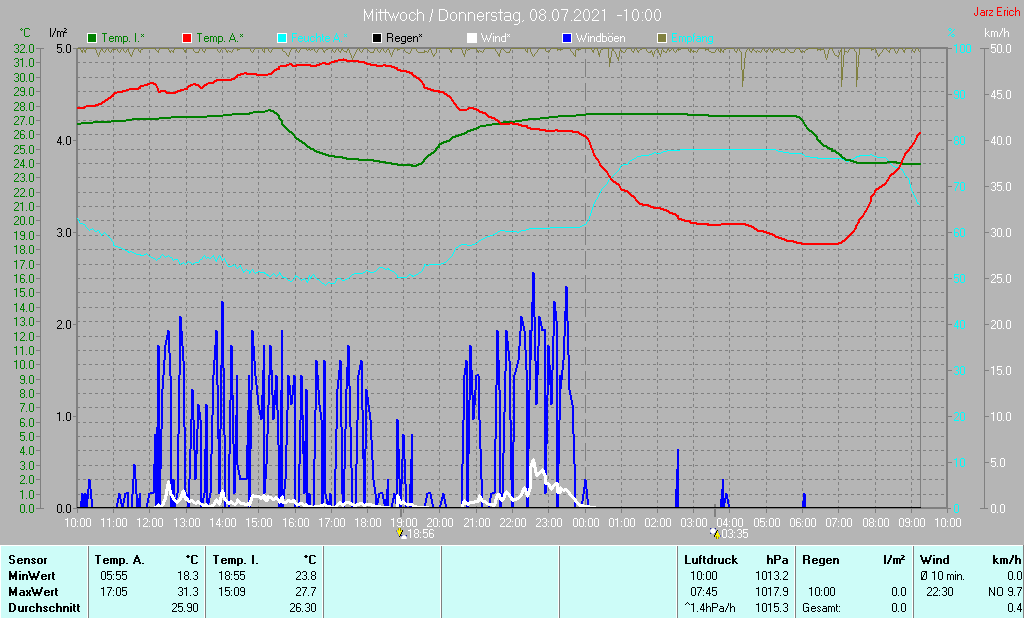Click the 'Sensor' row header in the table
This screenshot has width=1024, height=618.
click(x=28, y=560)
